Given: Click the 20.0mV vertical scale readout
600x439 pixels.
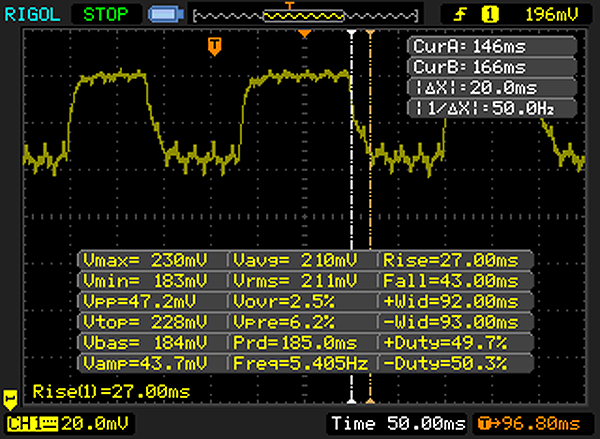Looking at the screenshot, I should [95, 424].
